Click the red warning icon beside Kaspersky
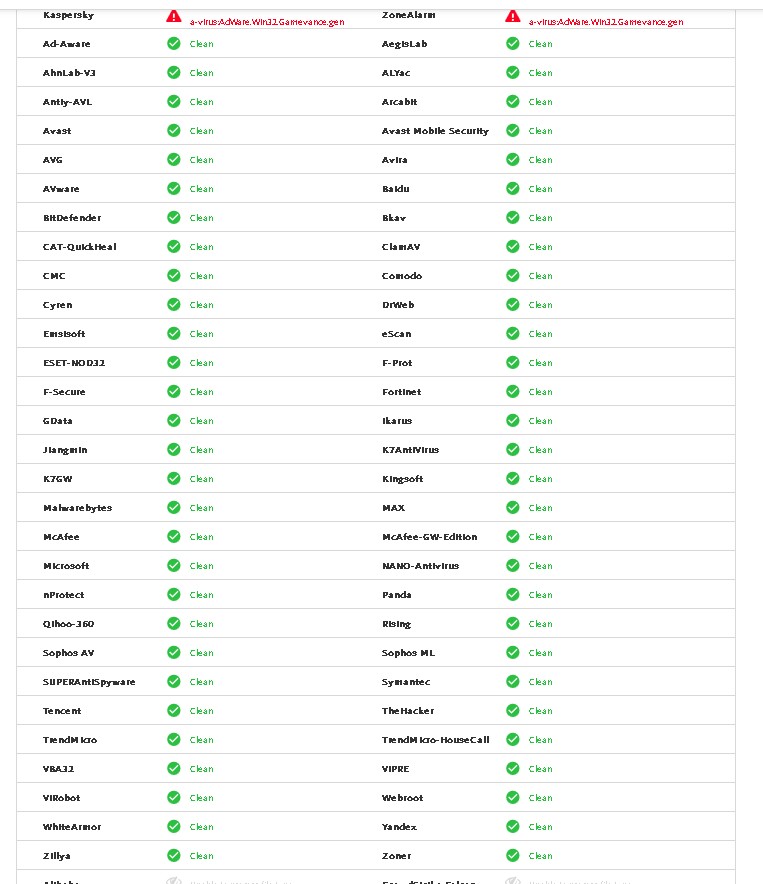This screenshot has width=763, height=884. tap(174, 16)
